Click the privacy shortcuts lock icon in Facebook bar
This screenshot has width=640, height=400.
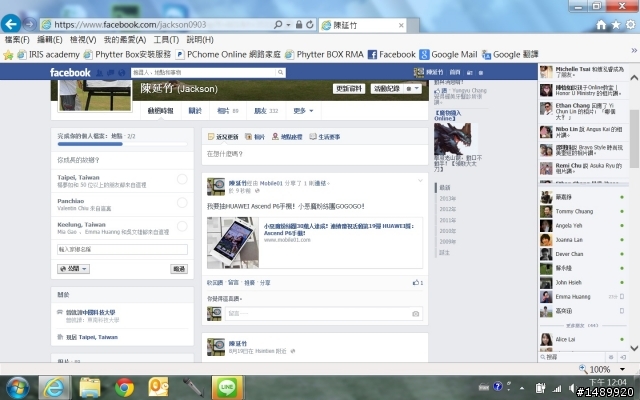(x=470, y=73)
